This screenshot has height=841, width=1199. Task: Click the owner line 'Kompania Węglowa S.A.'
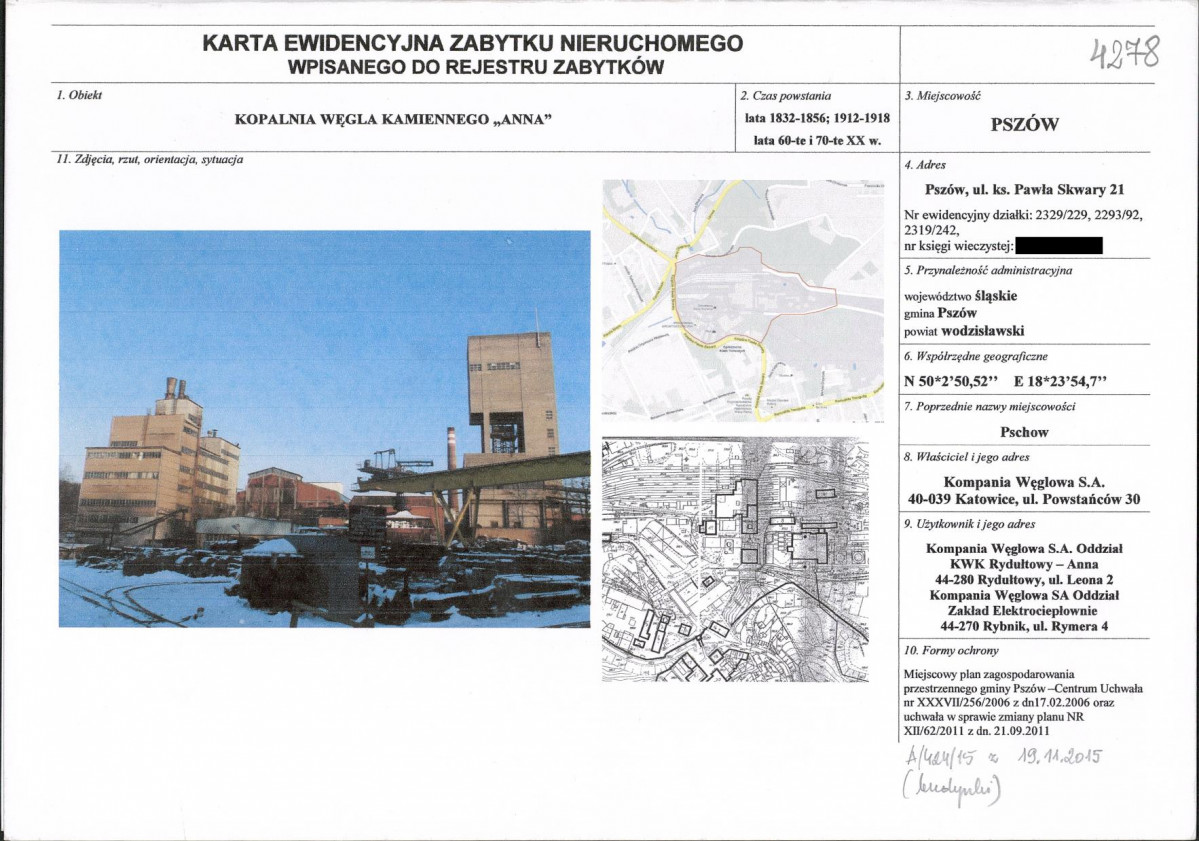pyautogui.click(x=1024, y=481)
